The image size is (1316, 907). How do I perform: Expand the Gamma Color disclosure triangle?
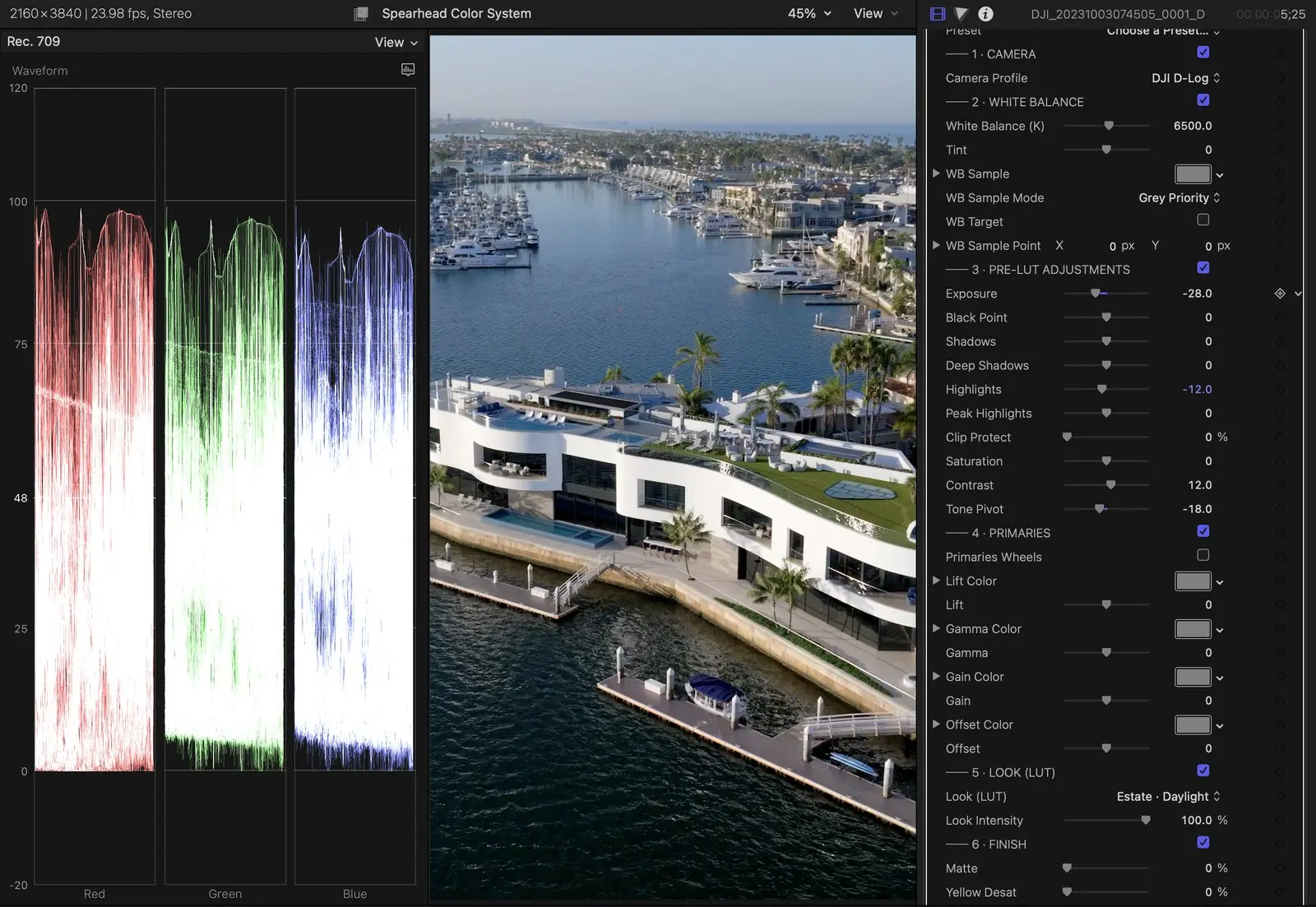coord(936,628)
